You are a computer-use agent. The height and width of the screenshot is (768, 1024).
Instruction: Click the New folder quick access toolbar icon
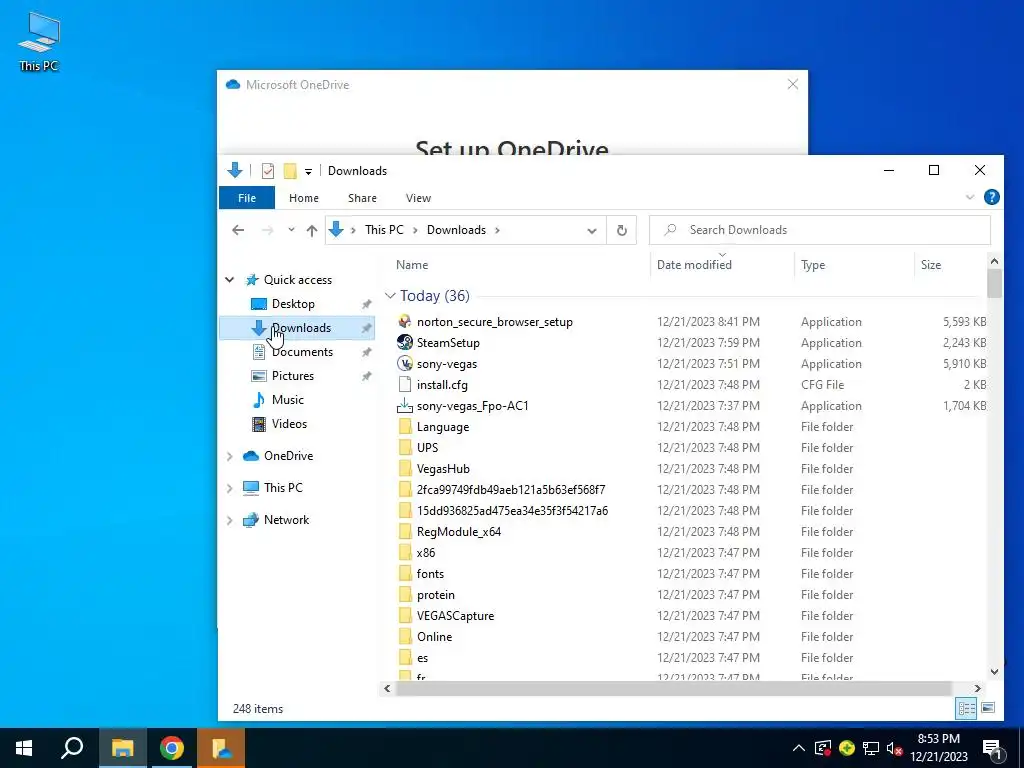pyautogui.click(x=290, y=171)
